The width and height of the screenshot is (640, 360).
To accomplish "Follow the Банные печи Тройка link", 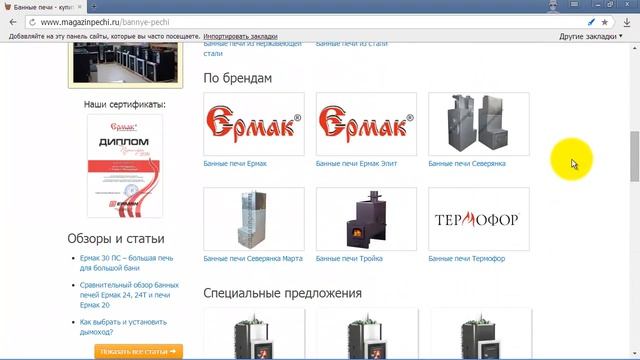I will point(349,258).
